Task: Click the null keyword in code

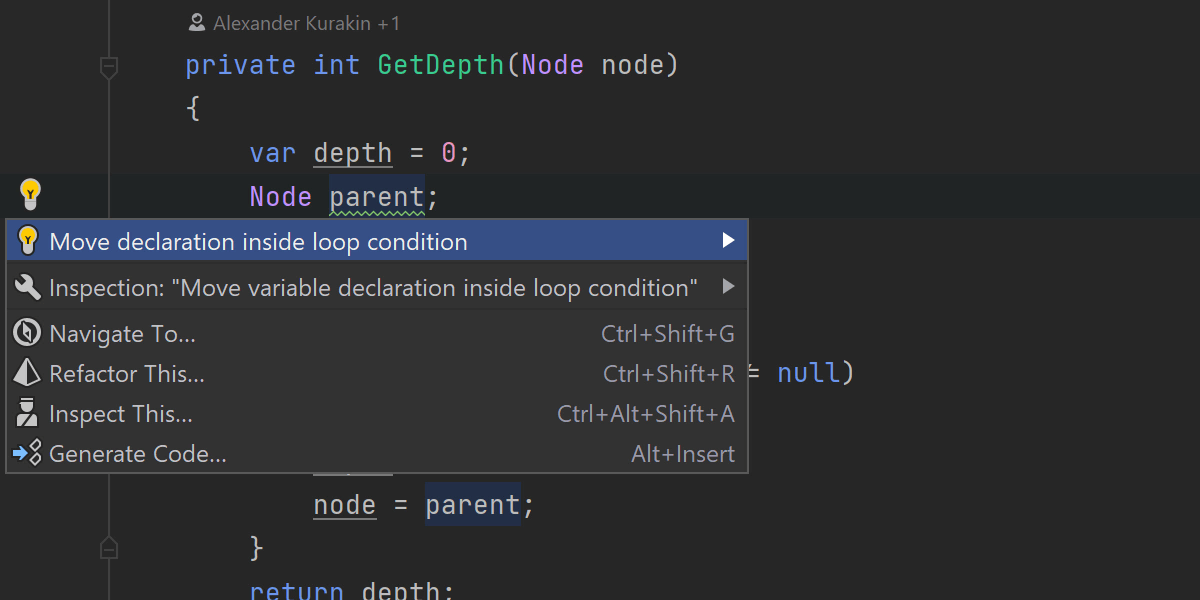Action: point(808,373)
